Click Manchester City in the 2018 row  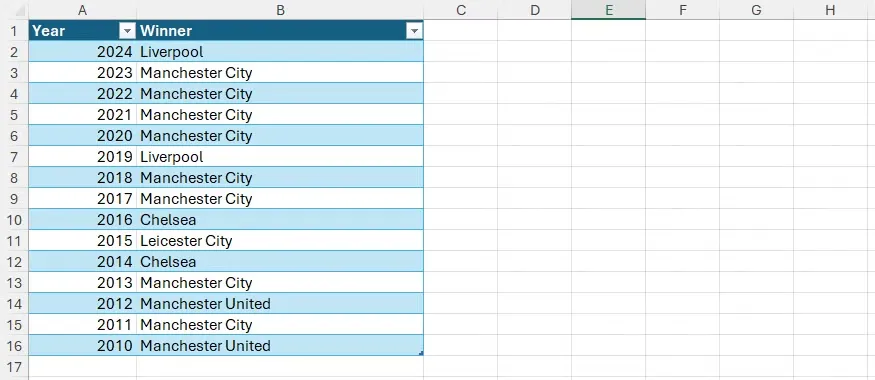(280, 178)
